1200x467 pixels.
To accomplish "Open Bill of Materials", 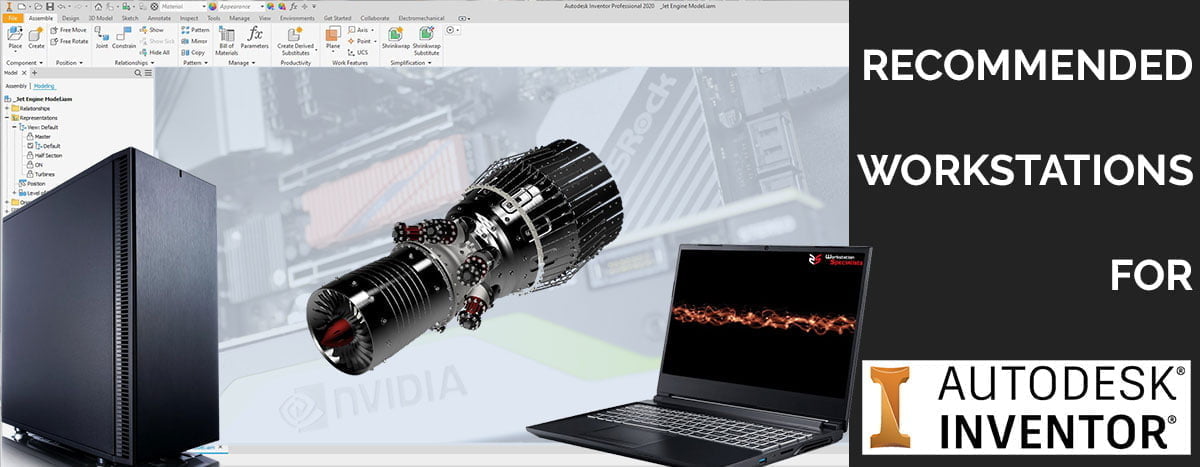I will coord(226,41).
